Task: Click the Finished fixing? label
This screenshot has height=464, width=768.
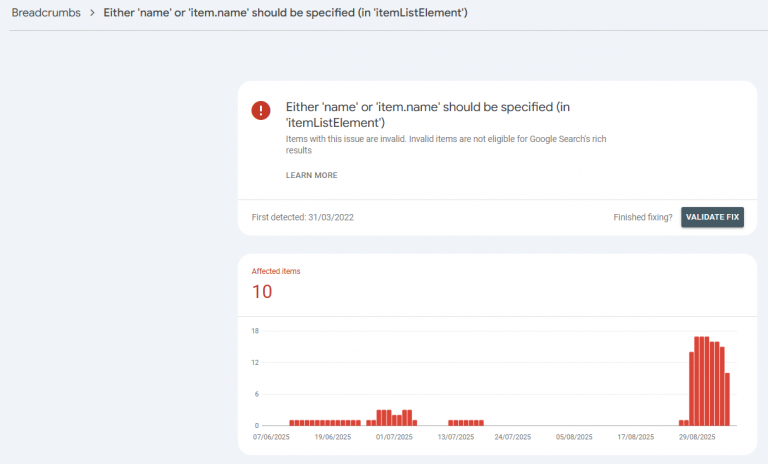Action: (x=643, y=217)
